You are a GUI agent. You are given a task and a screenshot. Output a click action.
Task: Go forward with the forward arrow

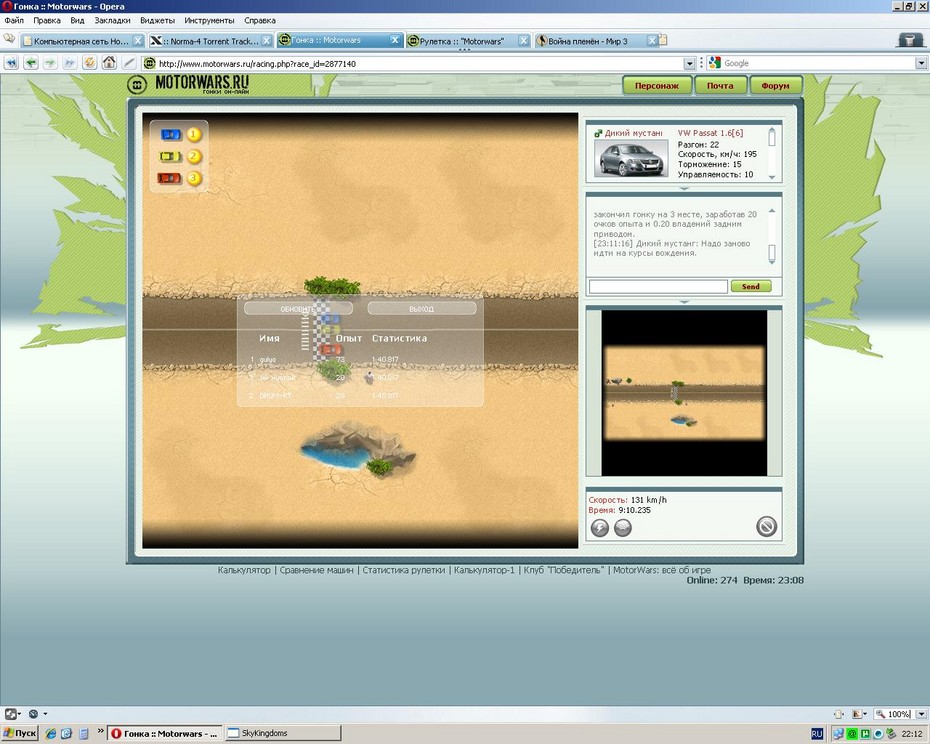tap(50, 63)
